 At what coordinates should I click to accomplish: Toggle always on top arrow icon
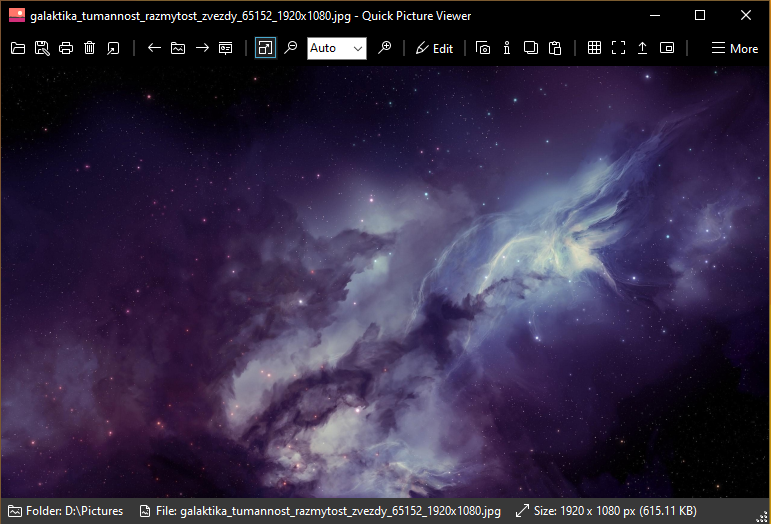642,48
